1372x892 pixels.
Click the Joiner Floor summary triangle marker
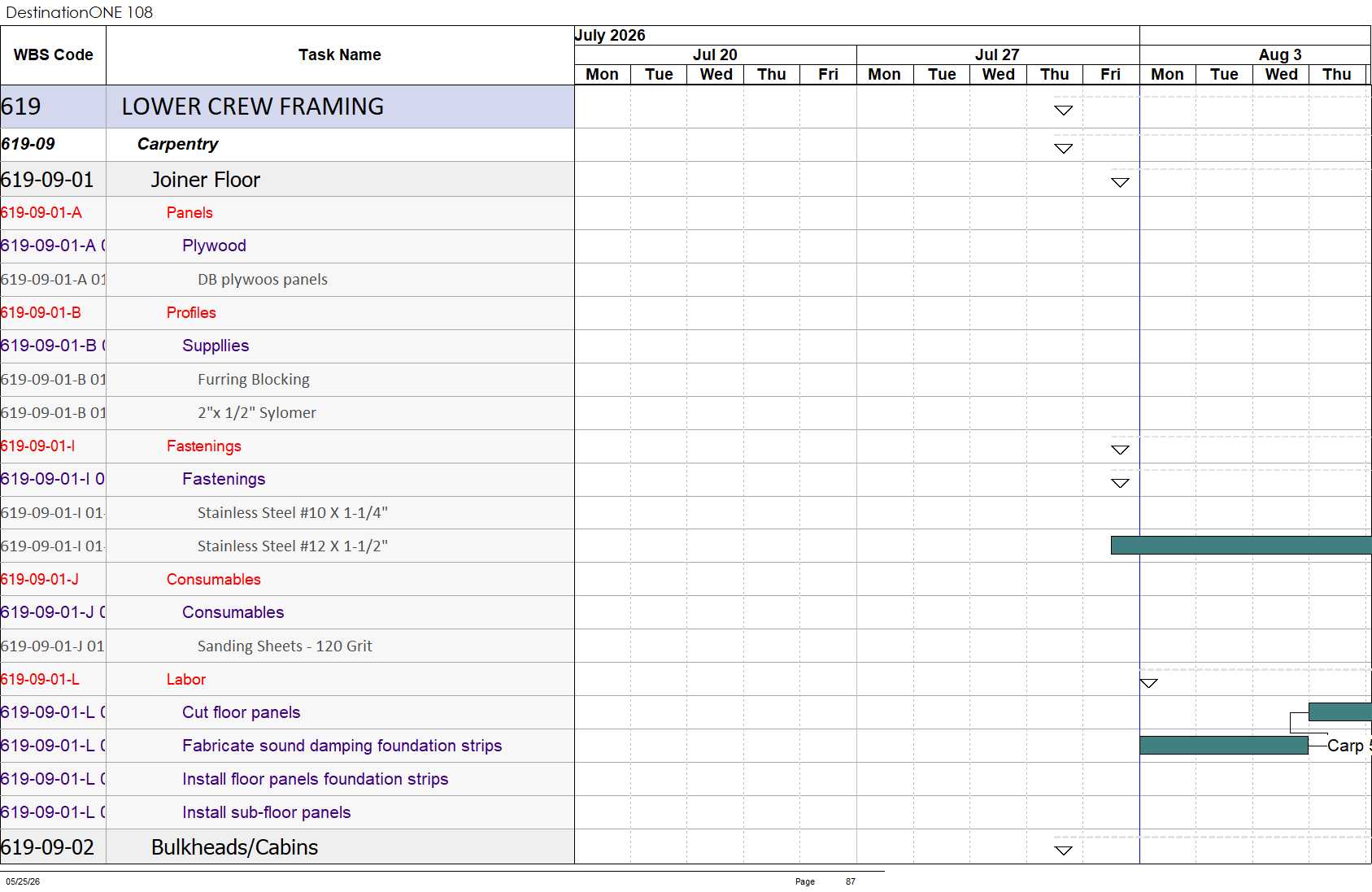click(x=1120, y=182)
